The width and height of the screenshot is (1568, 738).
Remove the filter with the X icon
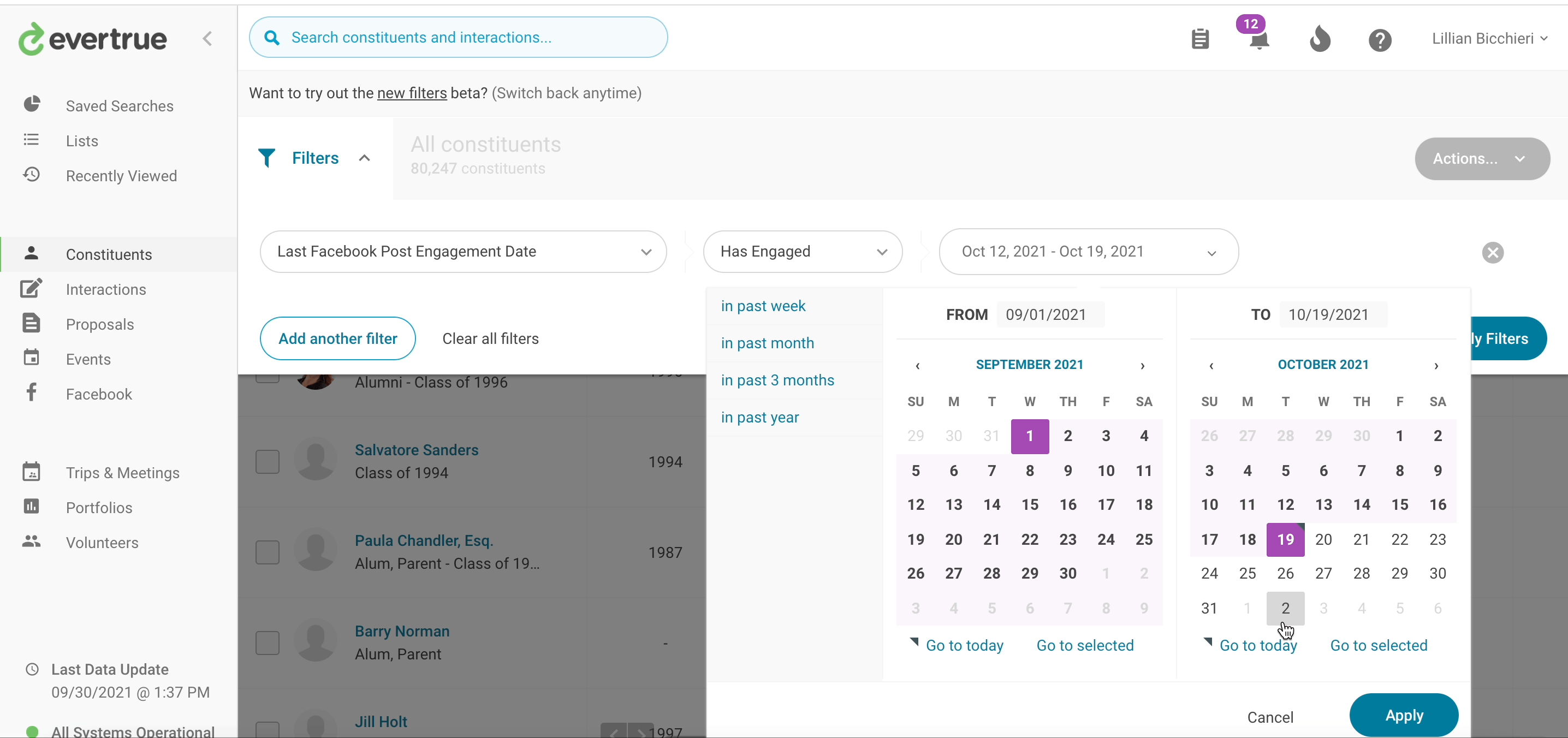pos(1492,253)
